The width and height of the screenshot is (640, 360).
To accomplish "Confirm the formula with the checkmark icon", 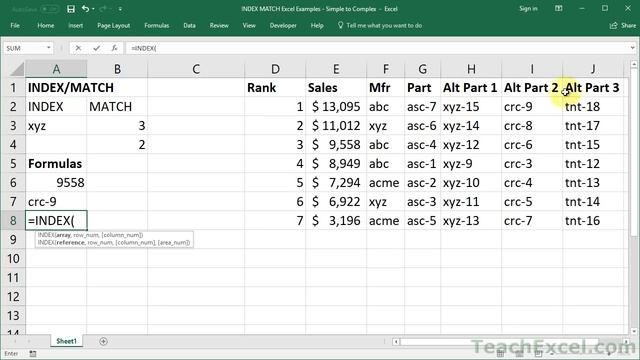I will tap(96, 48).
